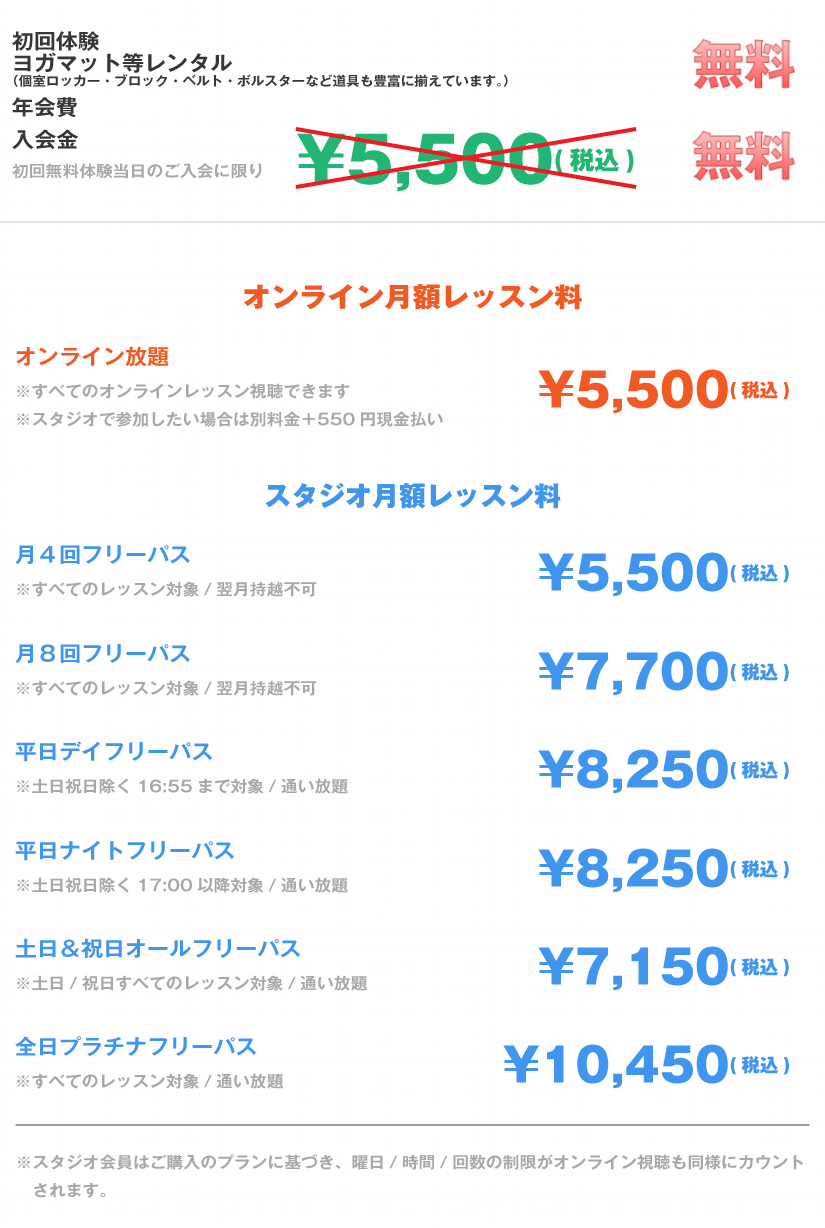This screenshot has width=825, height=1228.
Task: Select the 平日ナイトフリーパス plan title
Action: point(125,851)
